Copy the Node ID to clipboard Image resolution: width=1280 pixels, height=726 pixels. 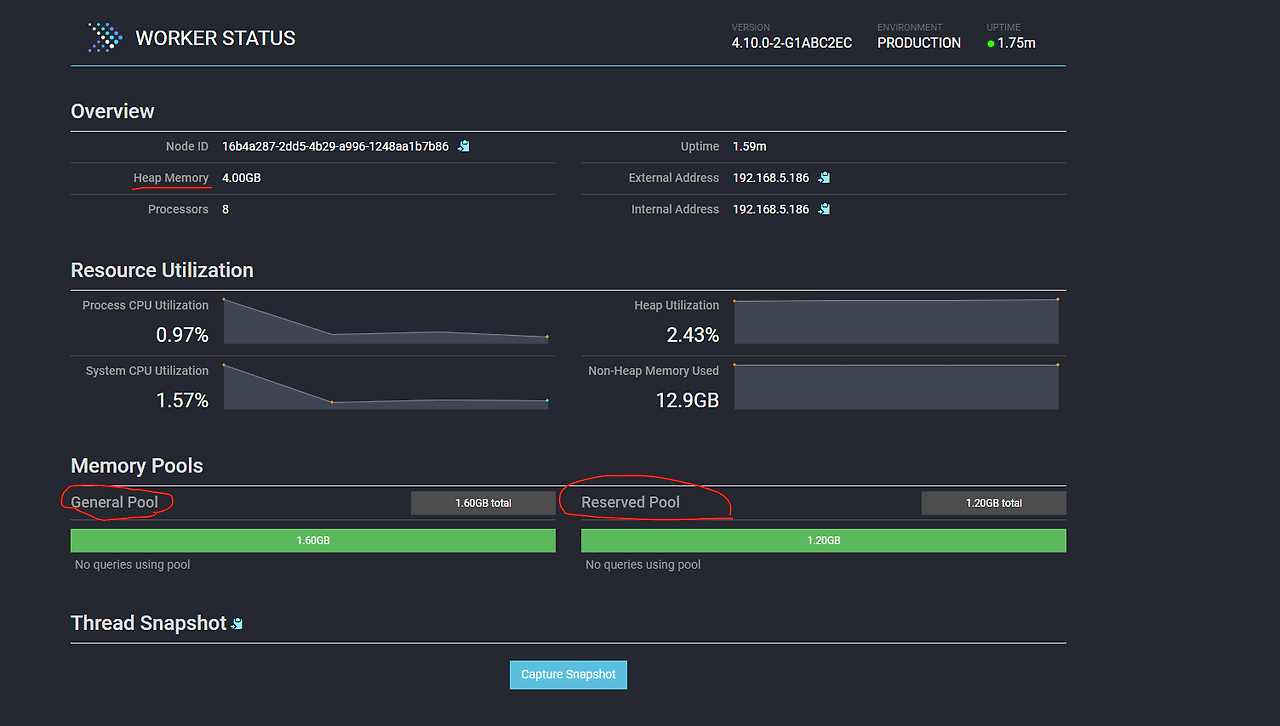point(463,145)
